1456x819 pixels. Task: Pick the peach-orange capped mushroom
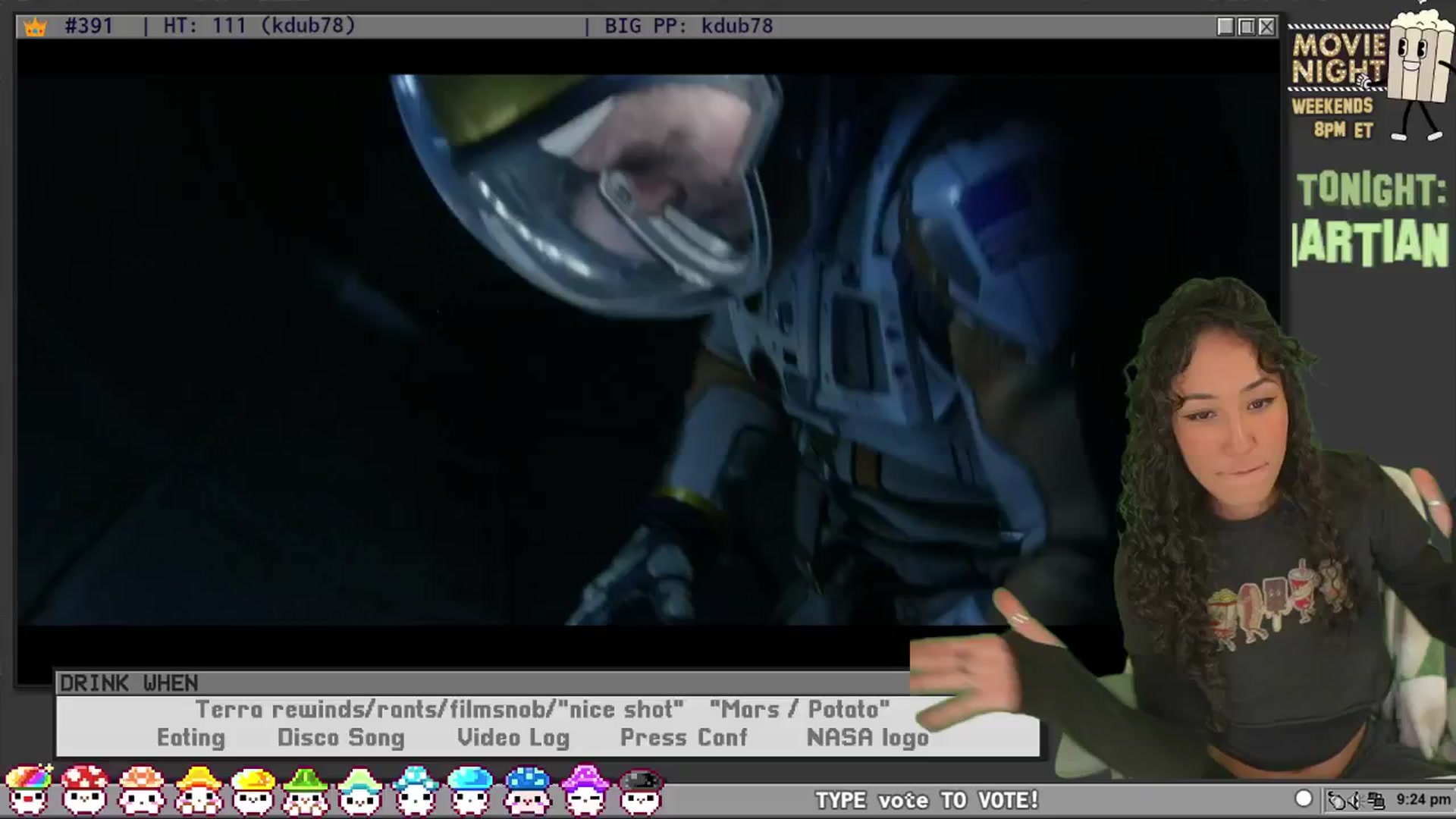142,789
